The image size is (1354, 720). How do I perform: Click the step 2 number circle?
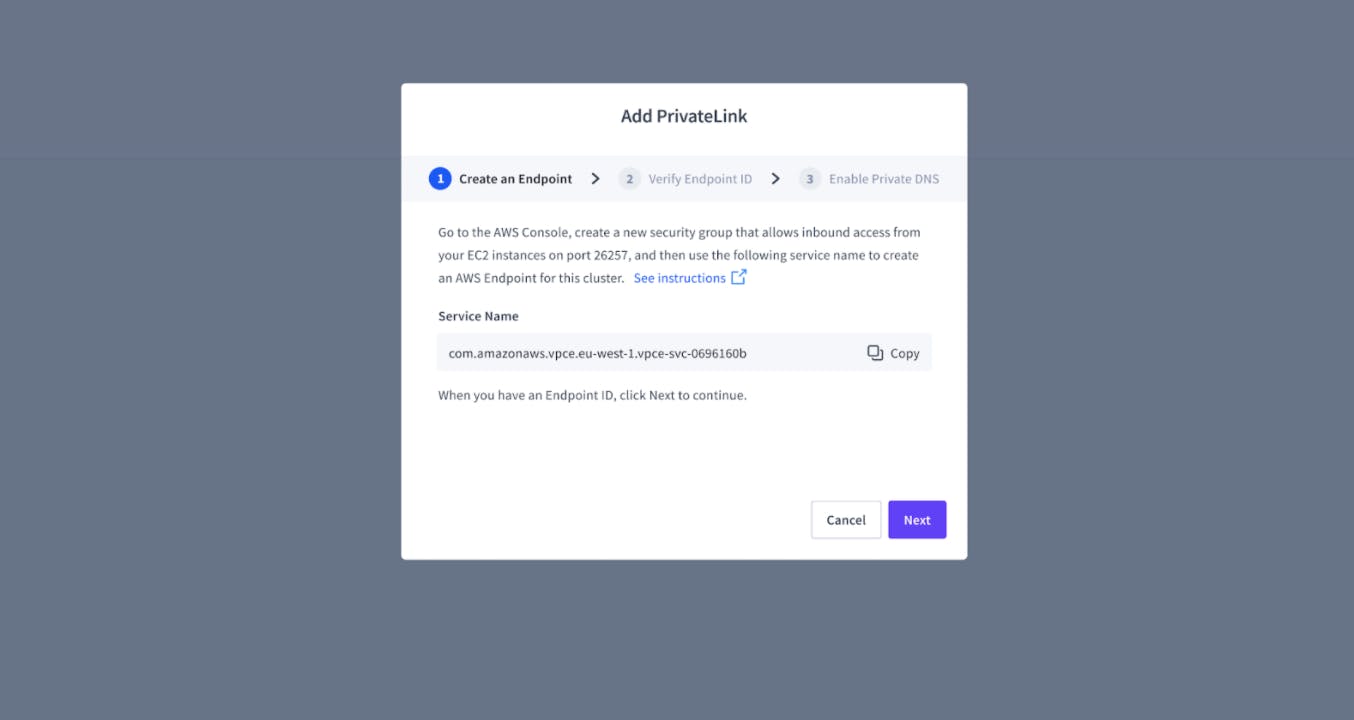[629, 179]
